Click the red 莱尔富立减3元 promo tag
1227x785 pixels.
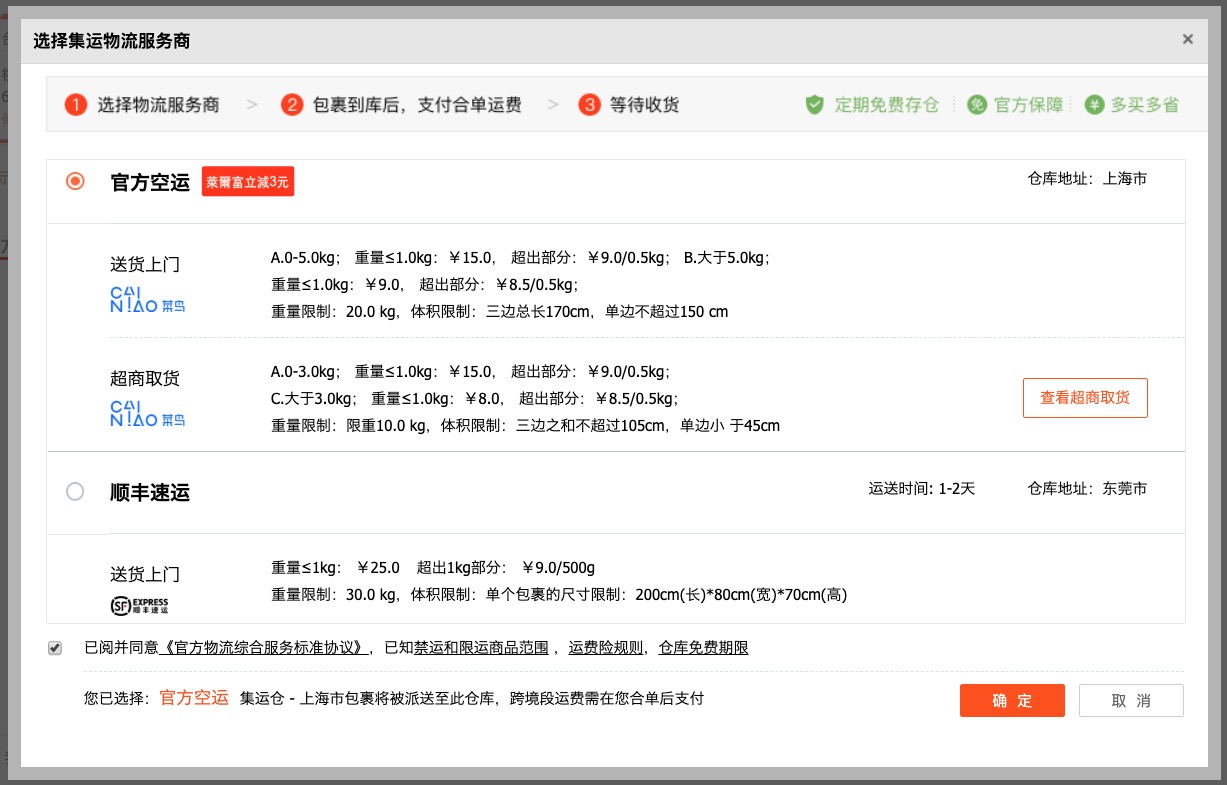[x=248, y=182]
